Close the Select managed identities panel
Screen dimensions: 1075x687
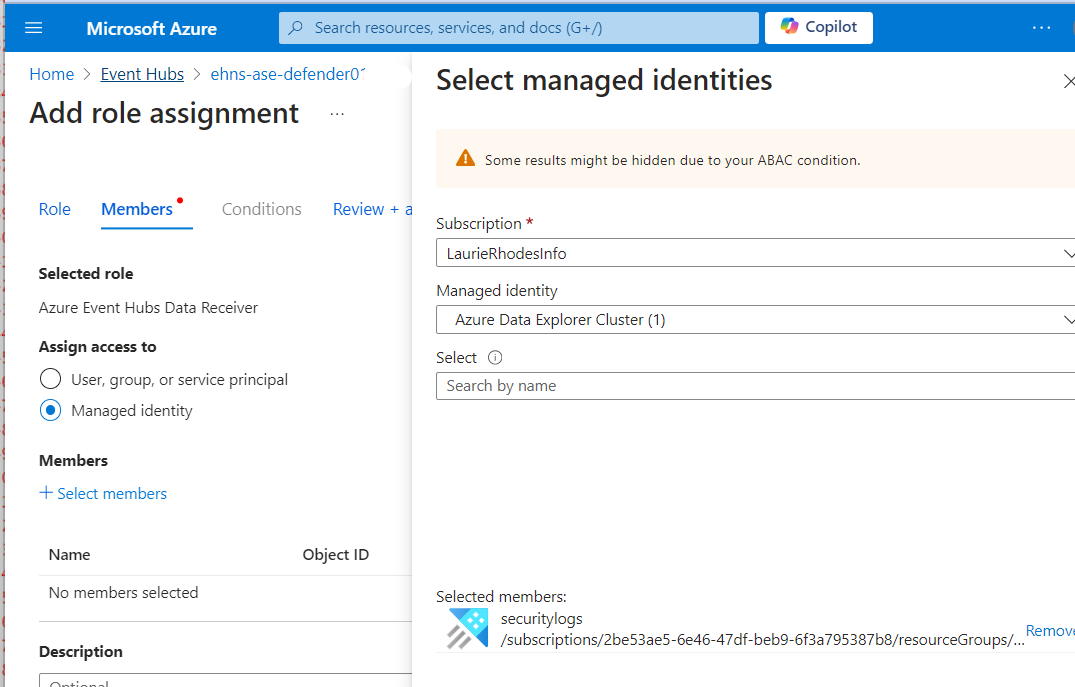(x=1068, y=82)
